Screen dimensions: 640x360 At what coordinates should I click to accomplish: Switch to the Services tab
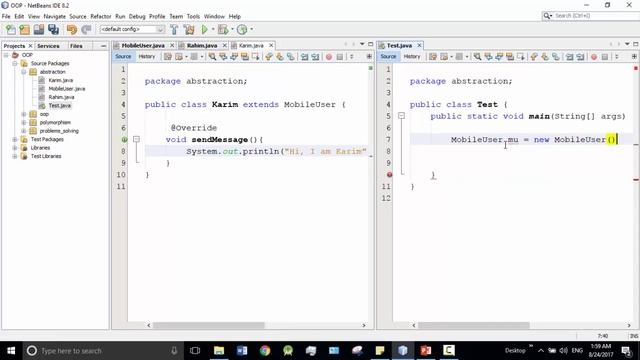[x=48, y=46]
